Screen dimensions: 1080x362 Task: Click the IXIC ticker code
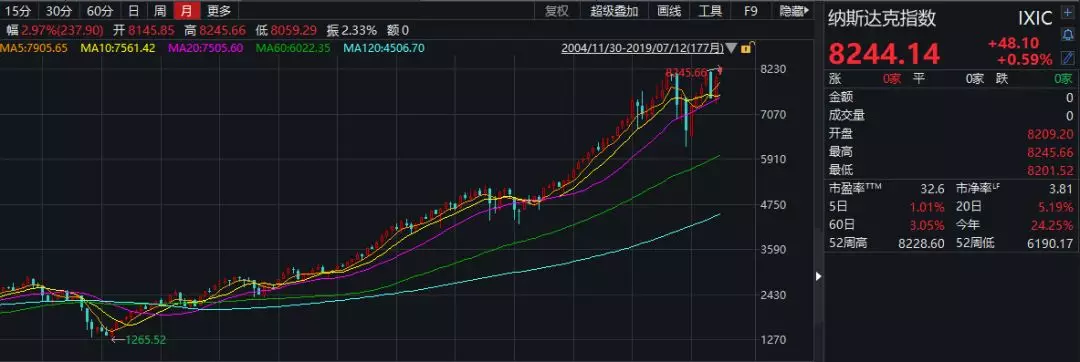[x=1035, y=18]
